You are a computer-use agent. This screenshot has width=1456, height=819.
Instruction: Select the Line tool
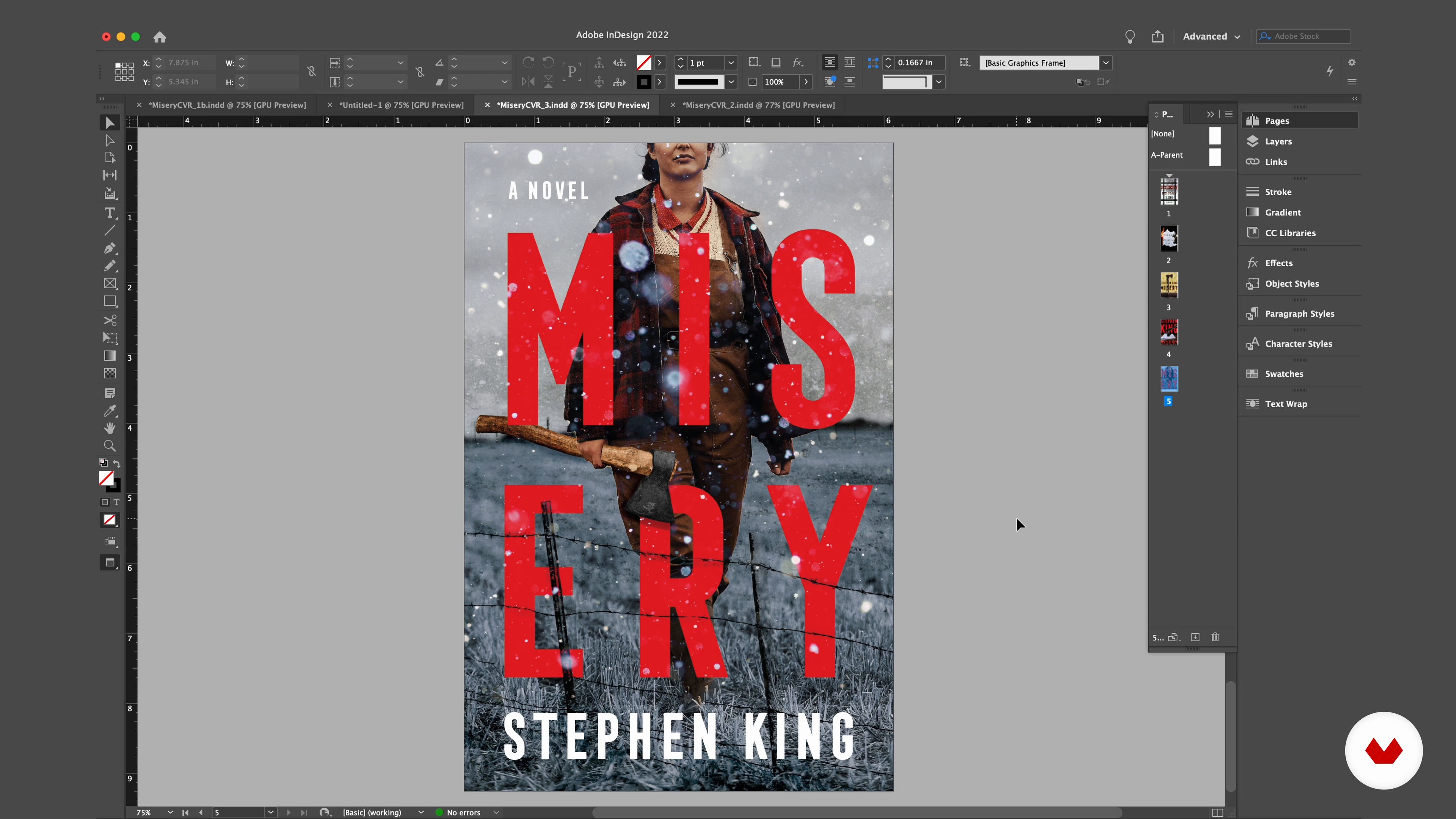(x=110, y=230)
